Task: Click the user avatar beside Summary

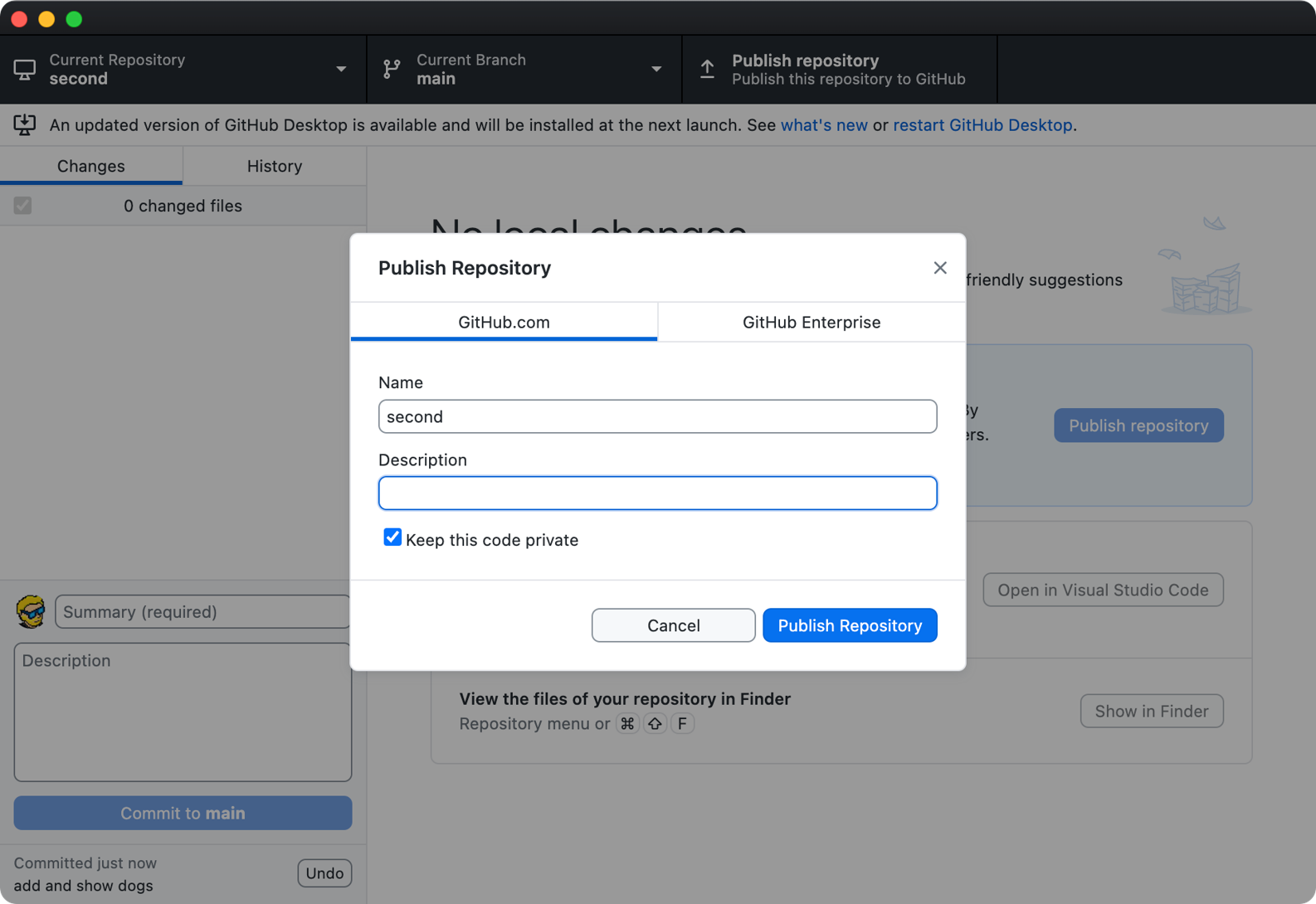Action: coord(32,612)
